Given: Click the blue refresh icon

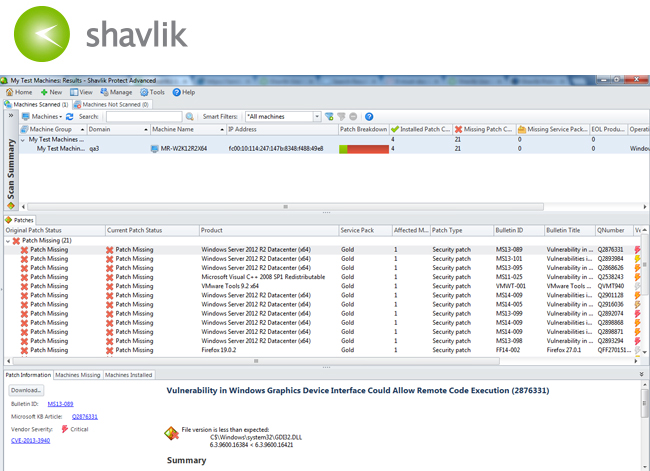Looking at the screenshot, I should tap(70, 117).
